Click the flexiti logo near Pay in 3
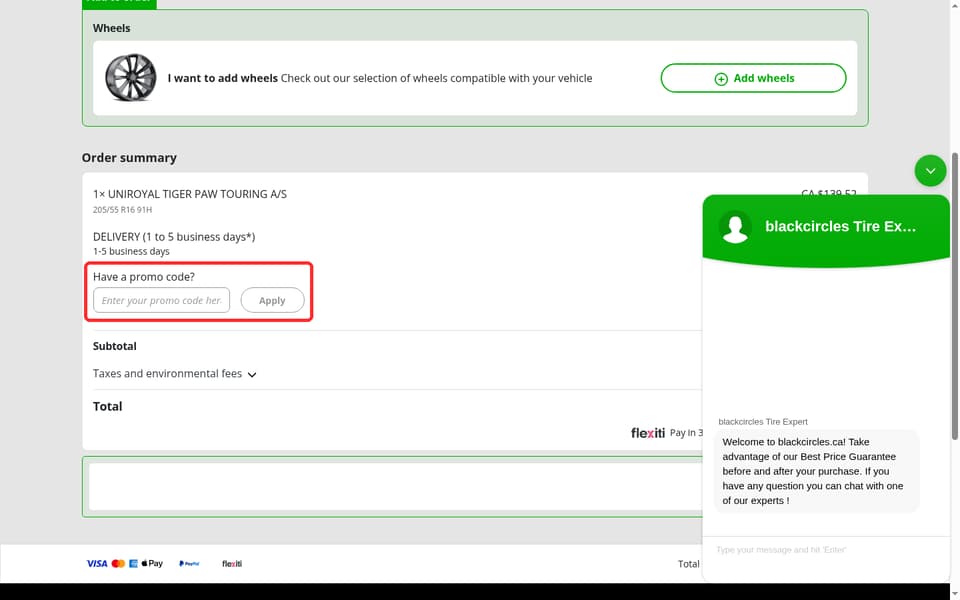The image size is (960, 600). [x=648, y=433]
